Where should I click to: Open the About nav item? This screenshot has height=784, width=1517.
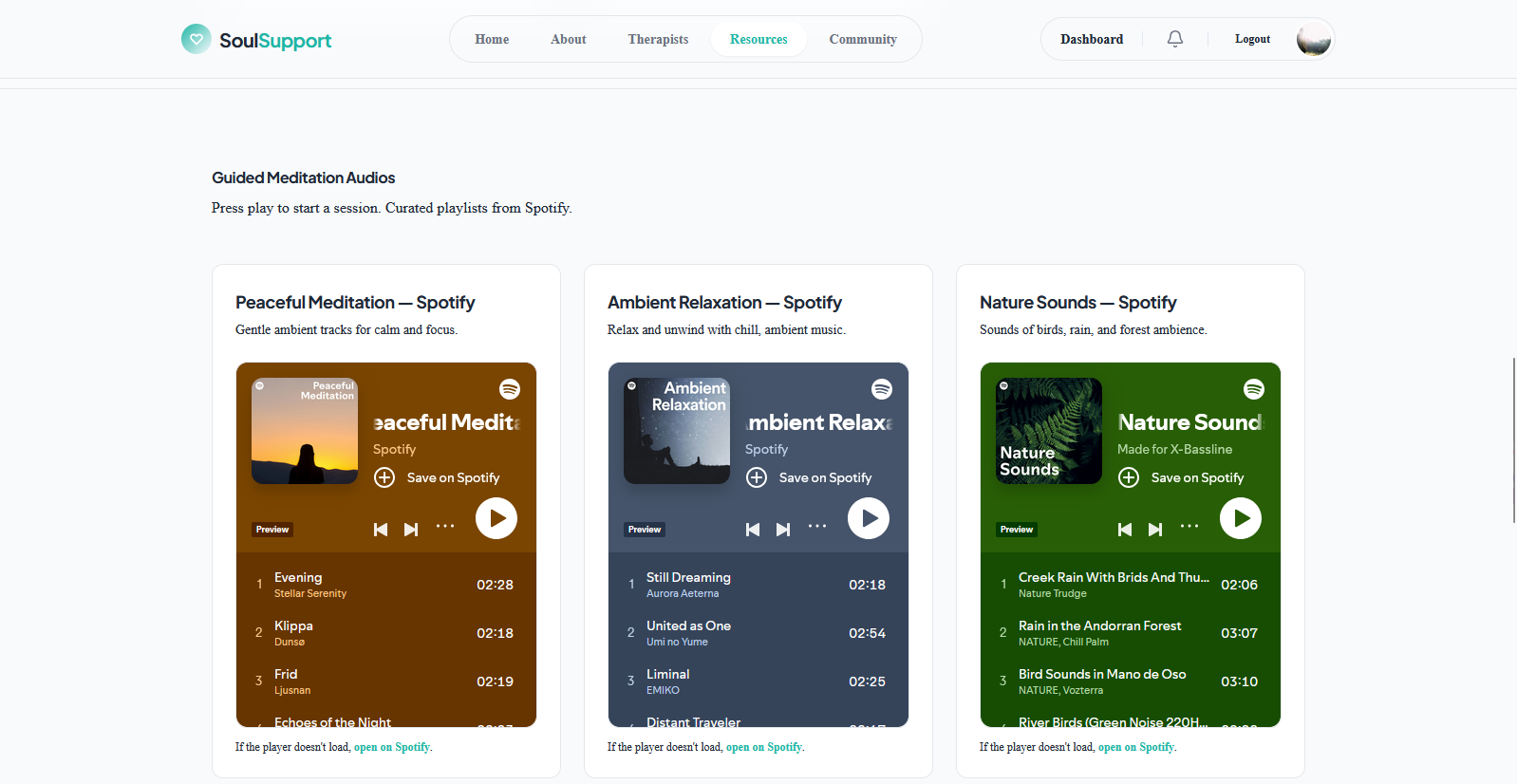point(569,39)
